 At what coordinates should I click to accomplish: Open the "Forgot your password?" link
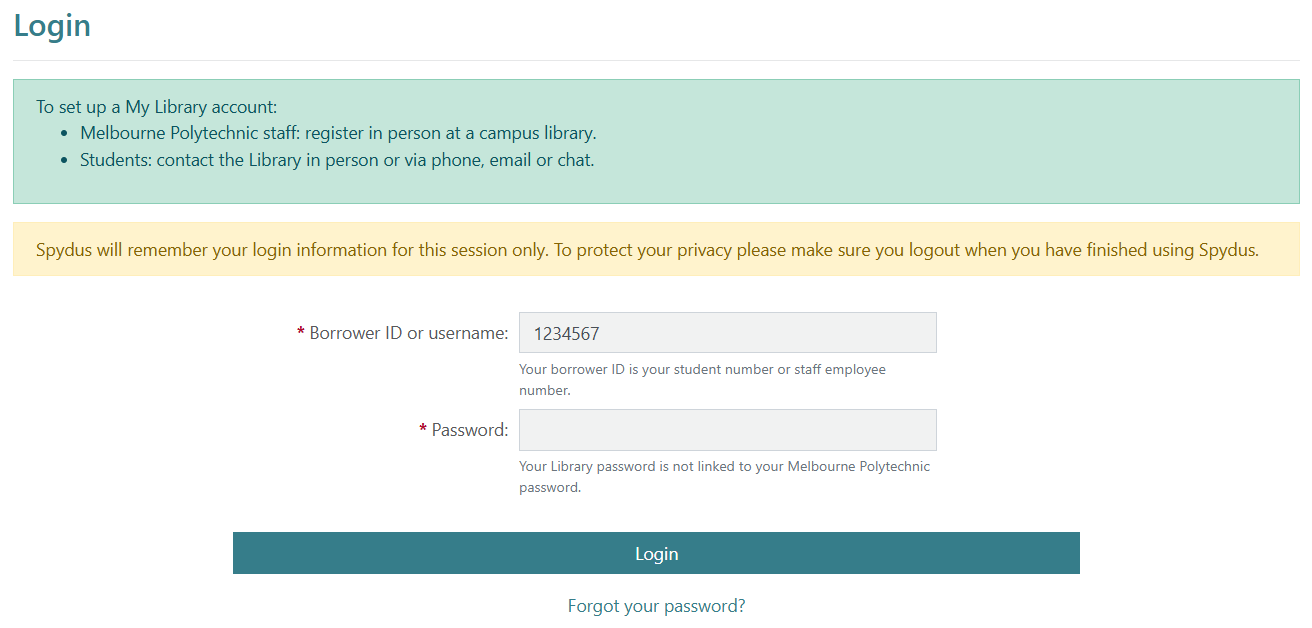pyautogui.click(x=656, y=606)
